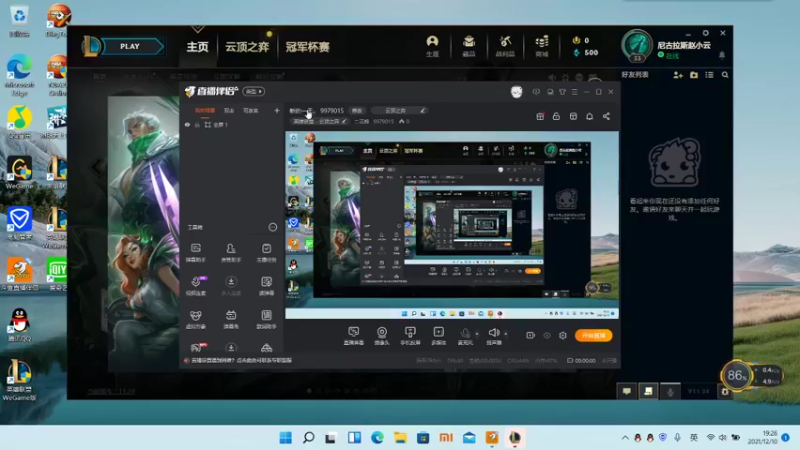Viewport: 800px width, 450px height.
Task: Expand speaker options arrow
Action: pos(506,334)
